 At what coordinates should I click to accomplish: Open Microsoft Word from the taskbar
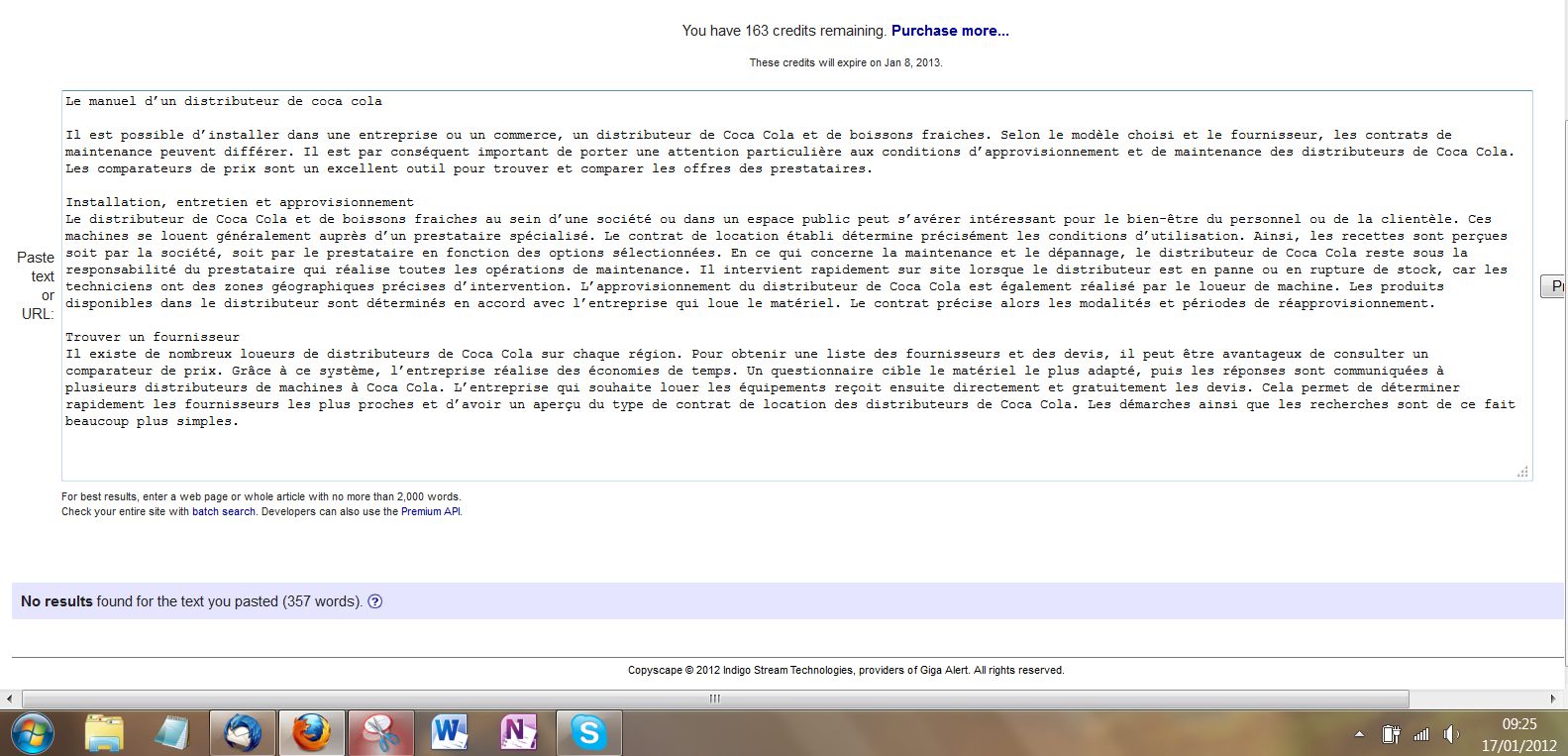pos(450,734)
